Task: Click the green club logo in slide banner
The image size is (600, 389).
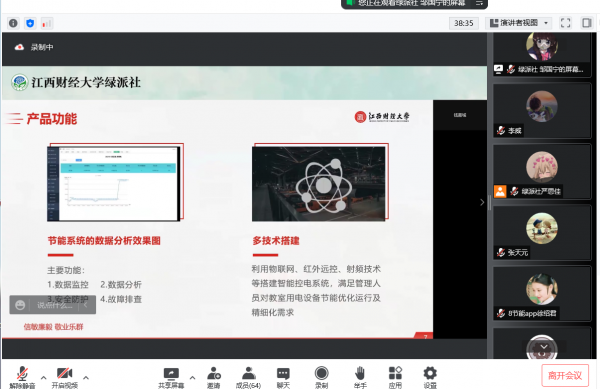Action: click(20, 82)
